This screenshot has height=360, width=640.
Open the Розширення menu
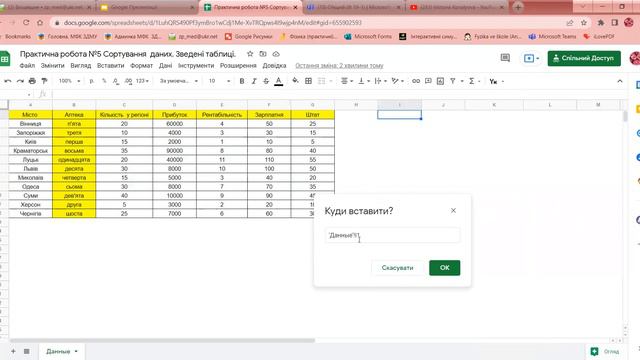(238, 65)
